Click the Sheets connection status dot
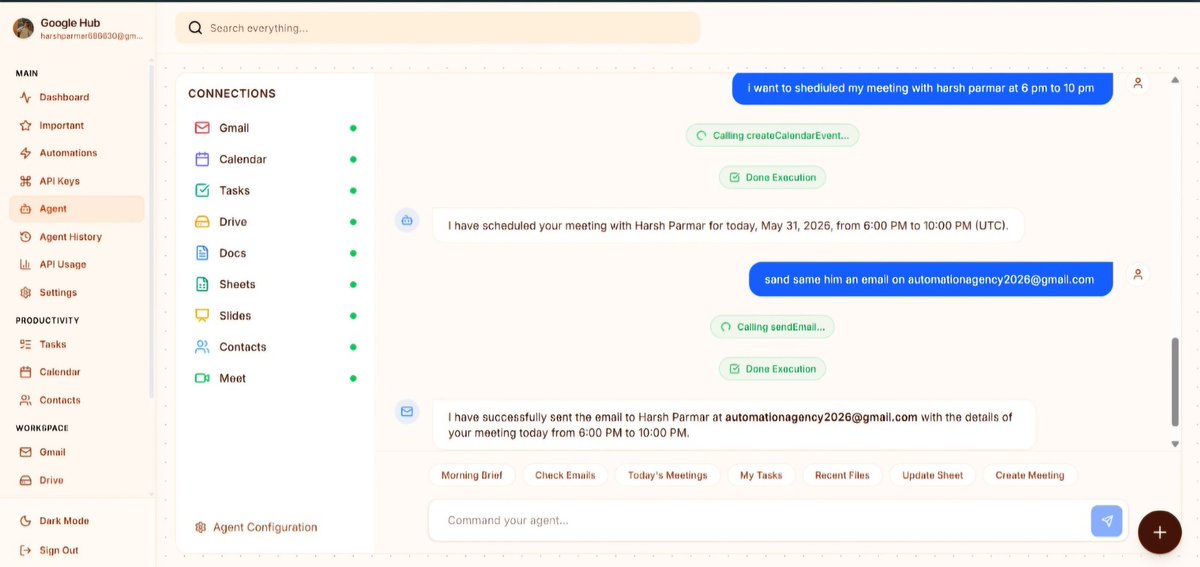 (353, 284)
